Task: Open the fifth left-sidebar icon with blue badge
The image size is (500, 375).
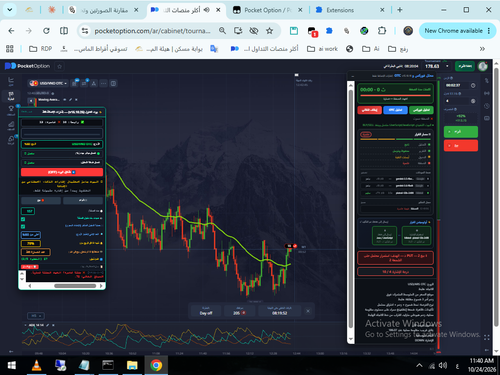Action: click(11, 140)
